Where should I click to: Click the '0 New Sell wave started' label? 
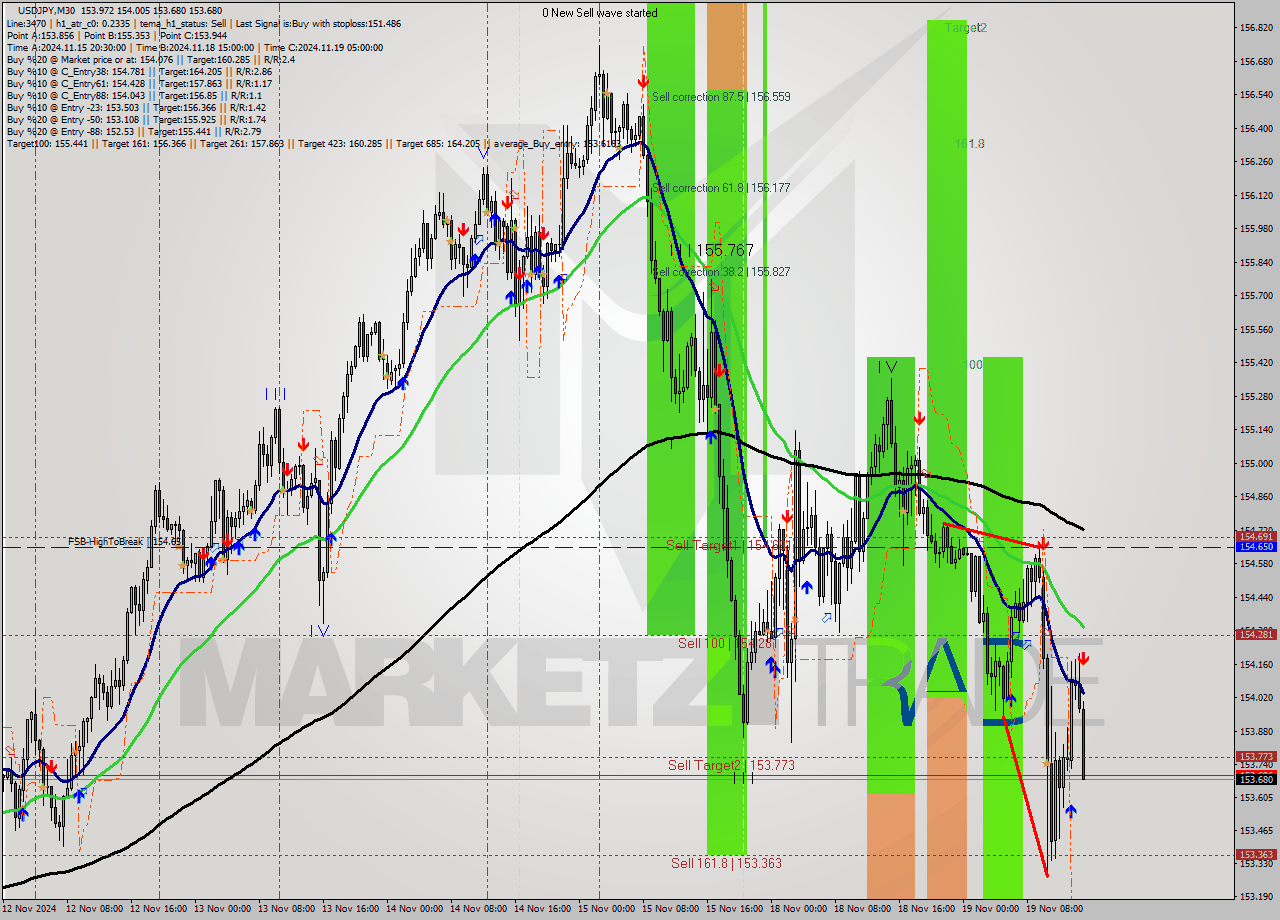coord(600,13)
